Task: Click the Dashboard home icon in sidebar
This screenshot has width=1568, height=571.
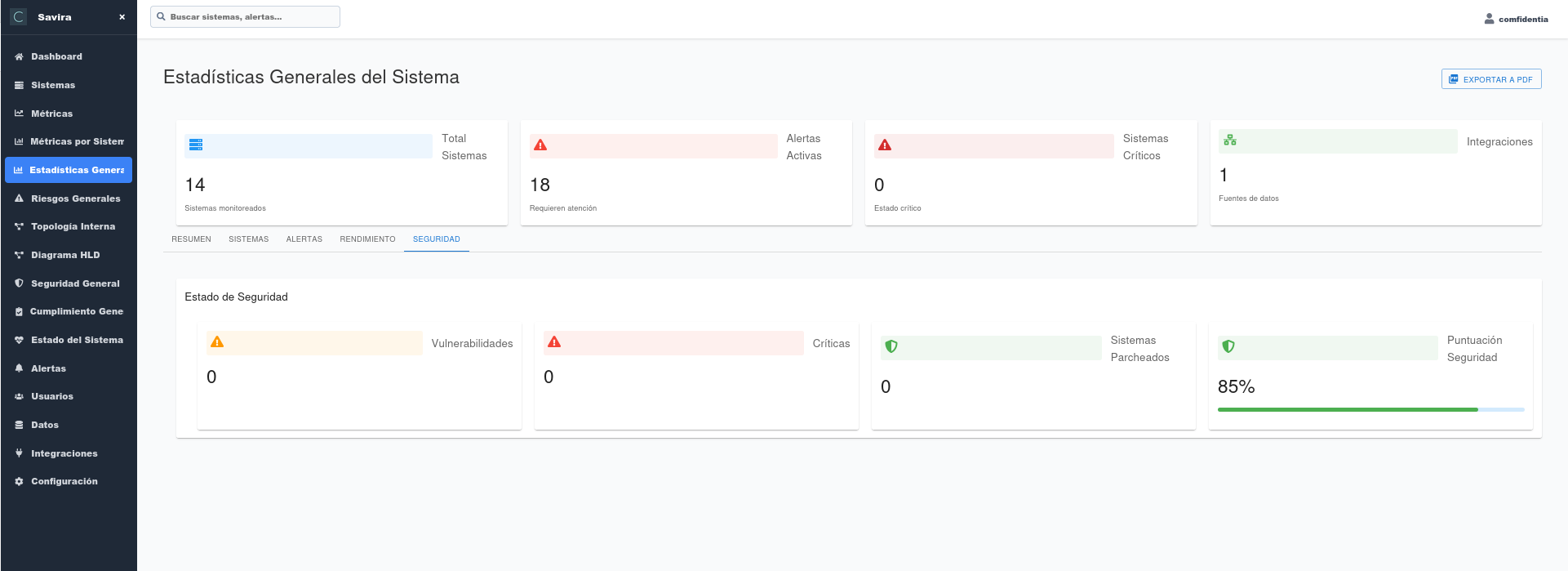Action: [x=19, y=57]
